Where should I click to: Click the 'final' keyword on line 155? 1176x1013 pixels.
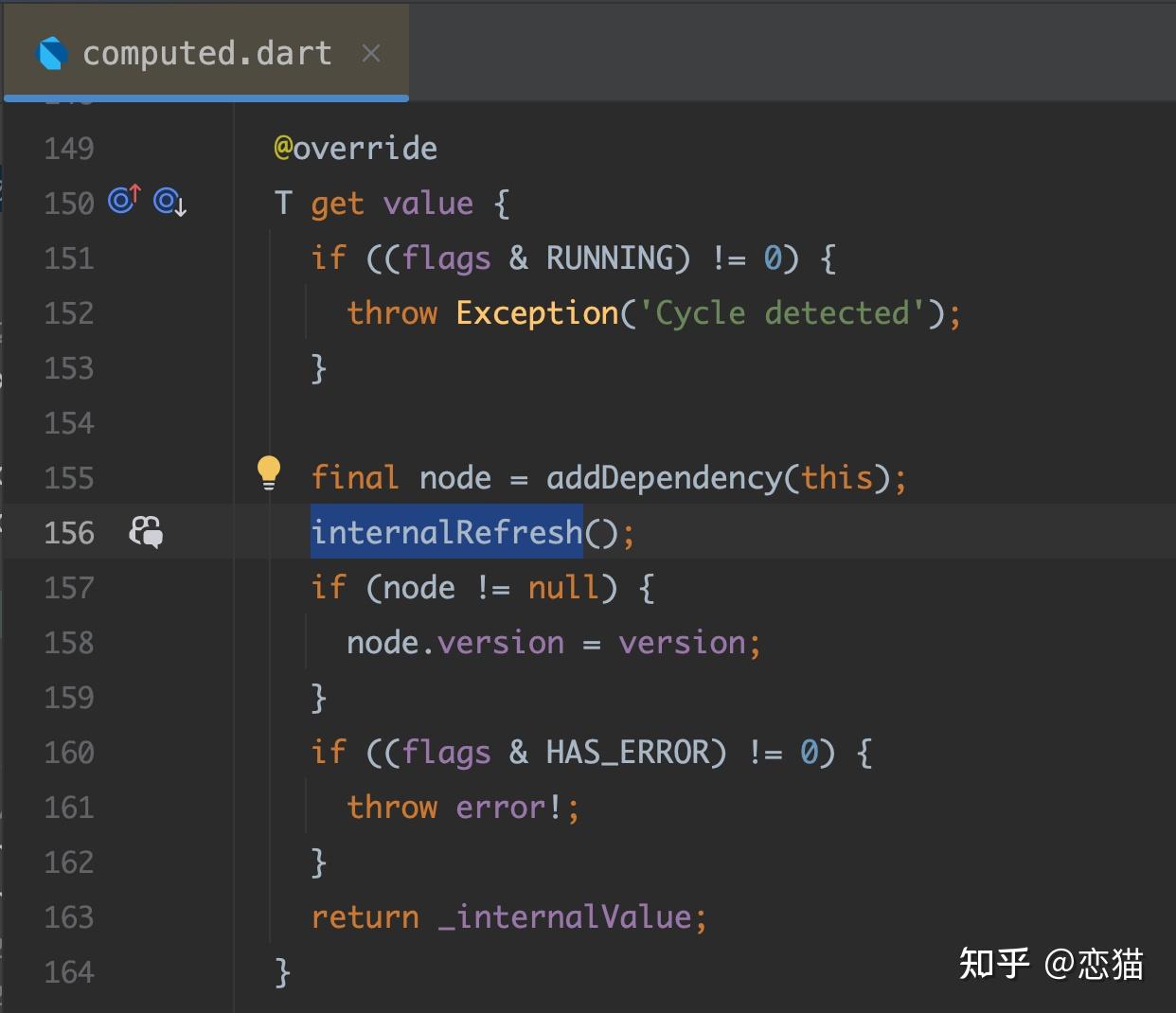coord(355,478)
